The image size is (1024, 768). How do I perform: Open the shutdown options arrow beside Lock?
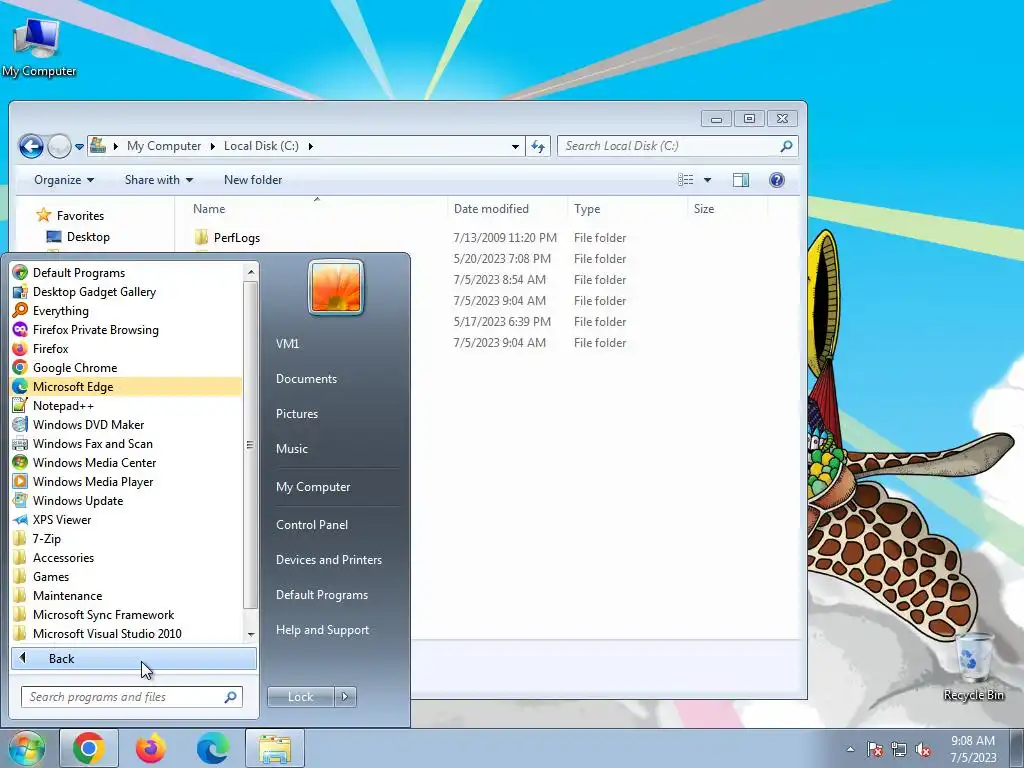pyautogui.click(x=345, y=697)
